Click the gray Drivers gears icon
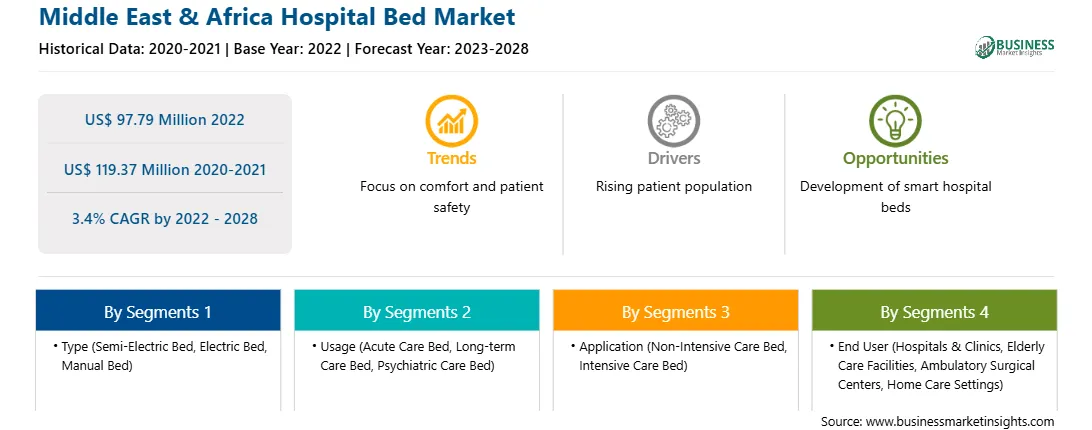Screen dimensions: 1092x430 click(x=673, y=121)
